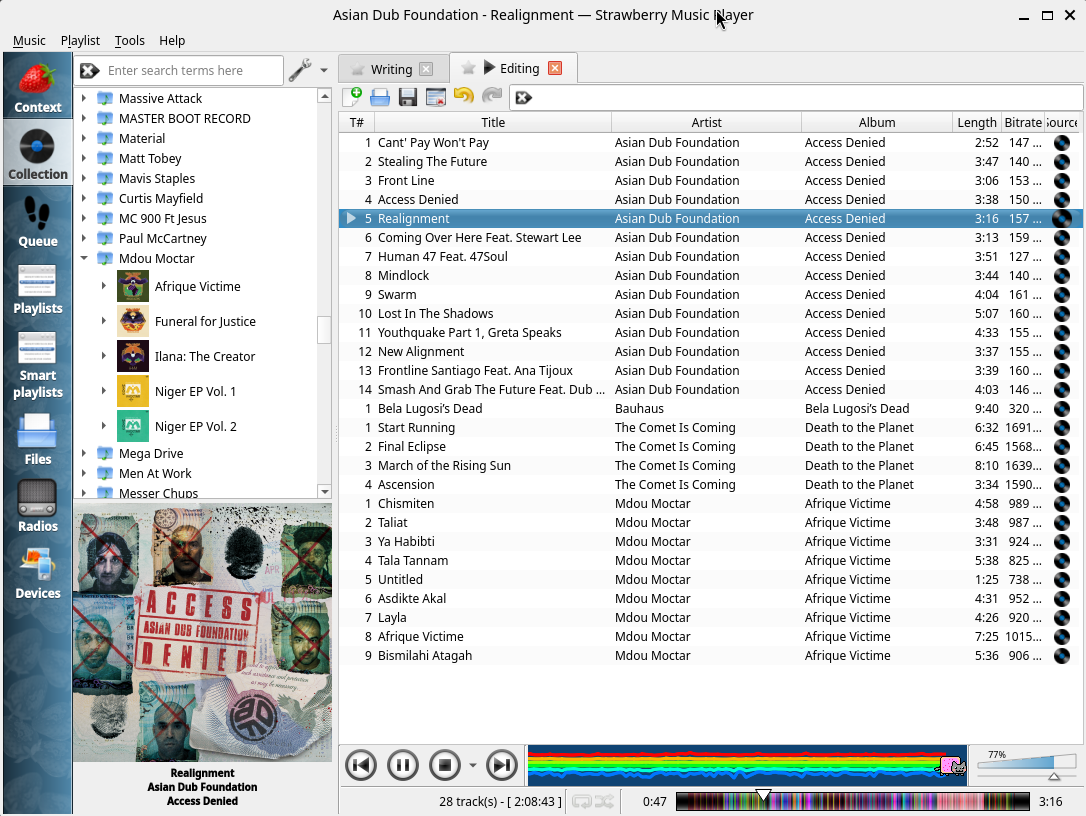The height and width of the screenshot is (816, 1086).
Task: Click the source icon on Bela Lugosi's Dead row
Action: click(1062, 409)
